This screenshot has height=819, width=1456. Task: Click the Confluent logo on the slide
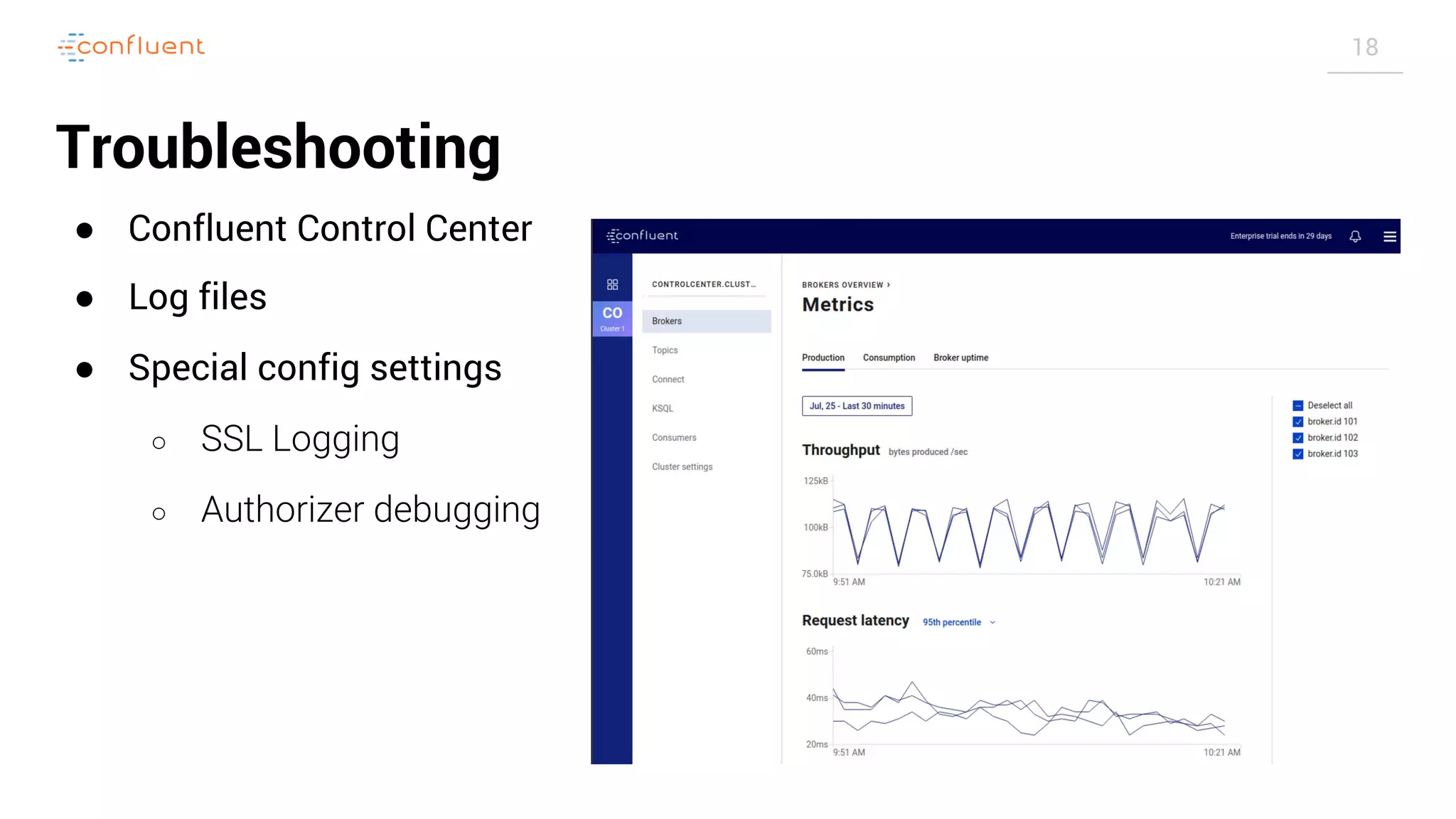pos(131,47)
